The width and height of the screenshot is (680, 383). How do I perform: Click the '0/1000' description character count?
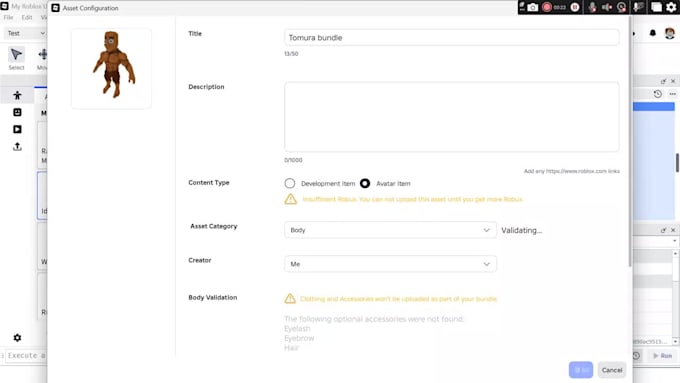pos(294,160)
